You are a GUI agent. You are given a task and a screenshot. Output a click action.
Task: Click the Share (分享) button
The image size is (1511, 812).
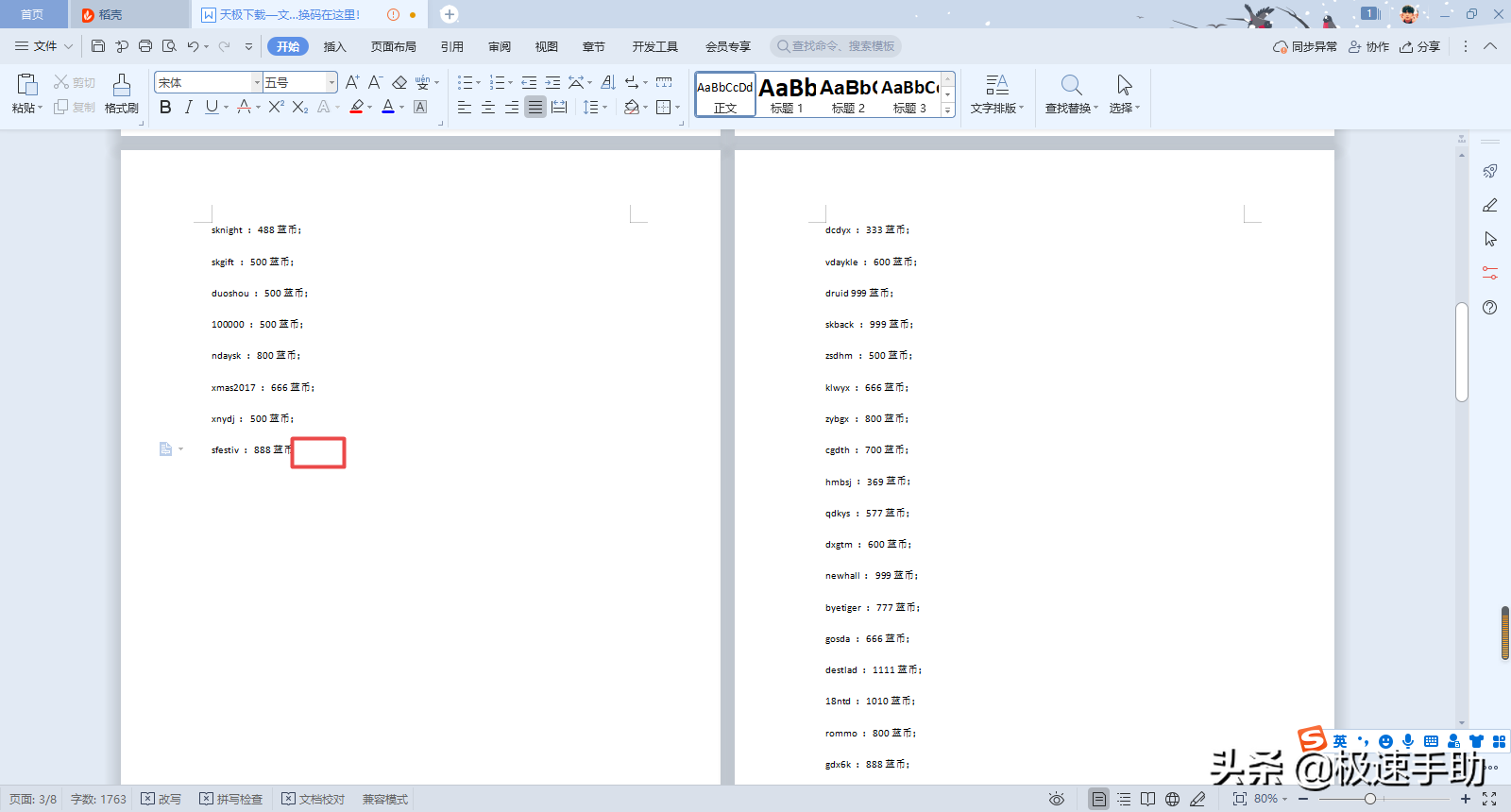tap(1419, 46)
